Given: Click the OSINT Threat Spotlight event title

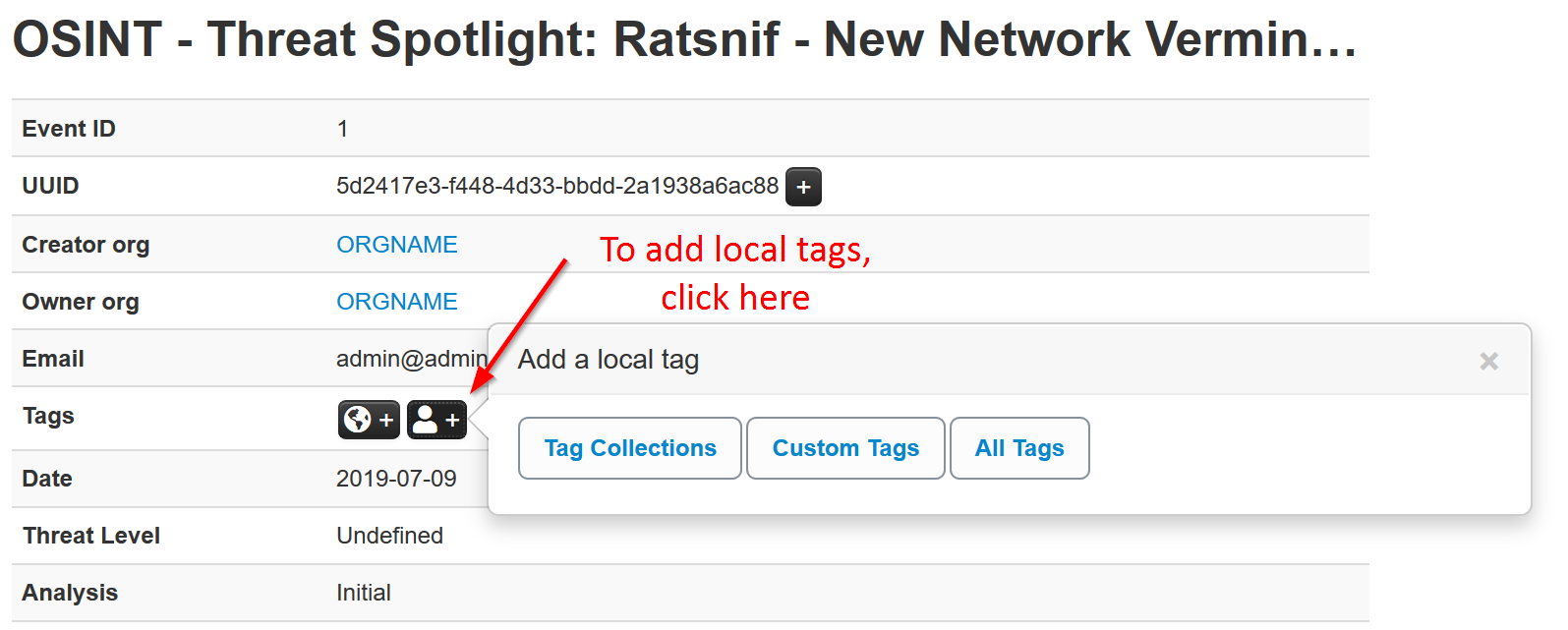Looking at the screenshot, I should click(684, 40).
